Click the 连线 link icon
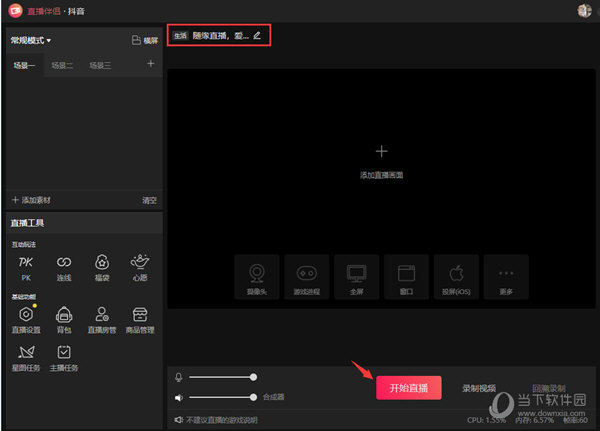The width and height of the screenshot is (600, 431). pyautogui.click(x=63, y=265)
